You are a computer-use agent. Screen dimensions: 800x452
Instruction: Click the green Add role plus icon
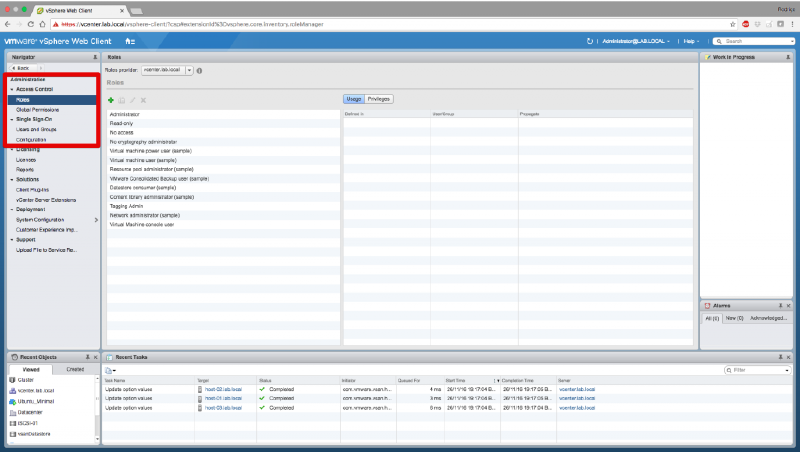point(111,100)
